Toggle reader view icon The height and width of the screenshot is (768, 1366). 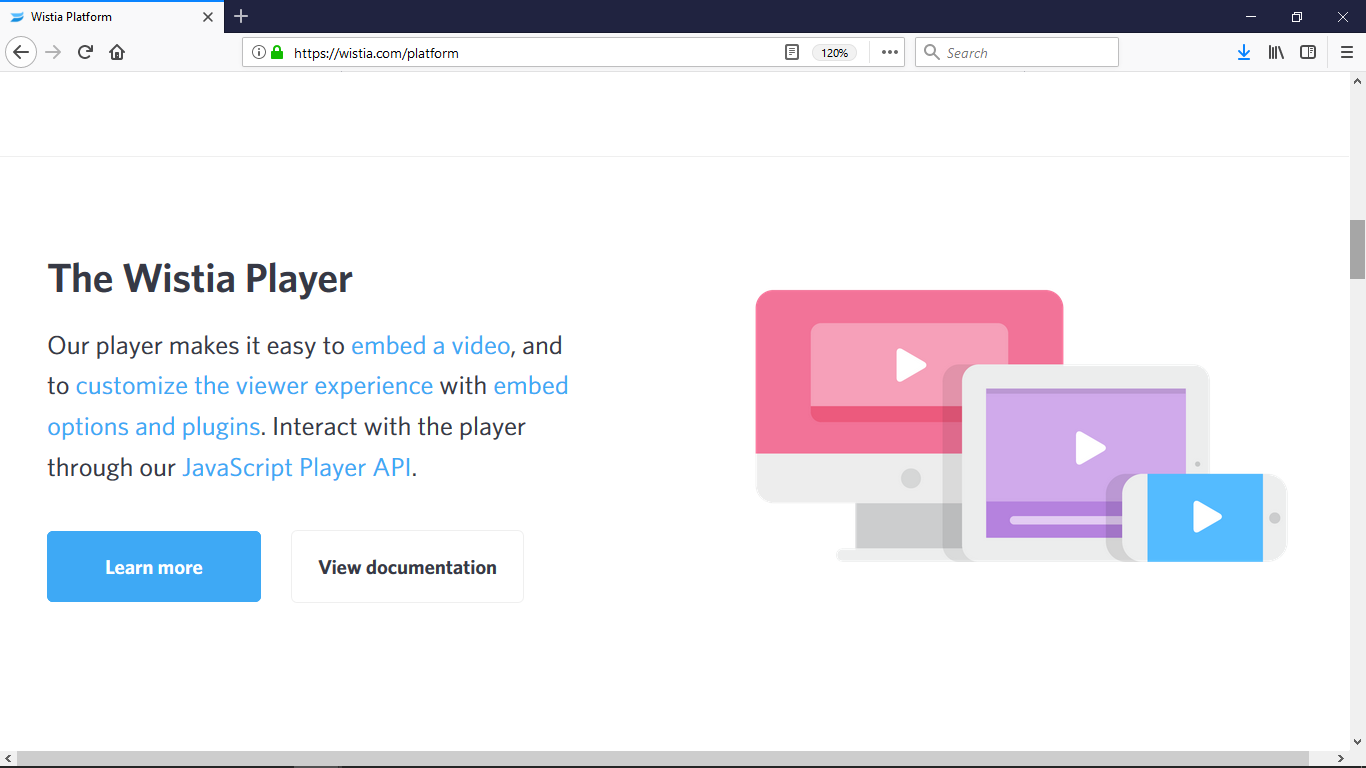click(x=792, y=52)
